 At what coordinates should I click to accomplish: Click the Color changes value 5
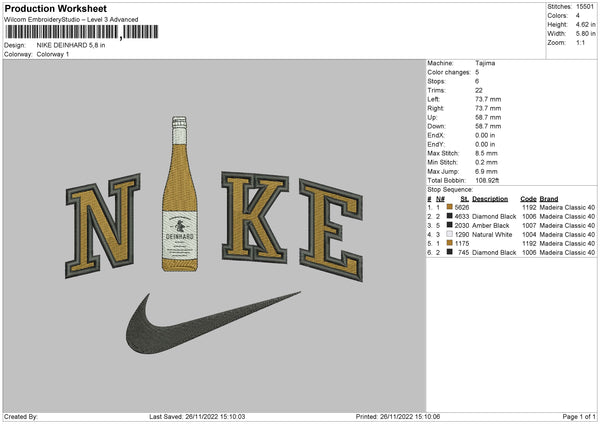477,72
